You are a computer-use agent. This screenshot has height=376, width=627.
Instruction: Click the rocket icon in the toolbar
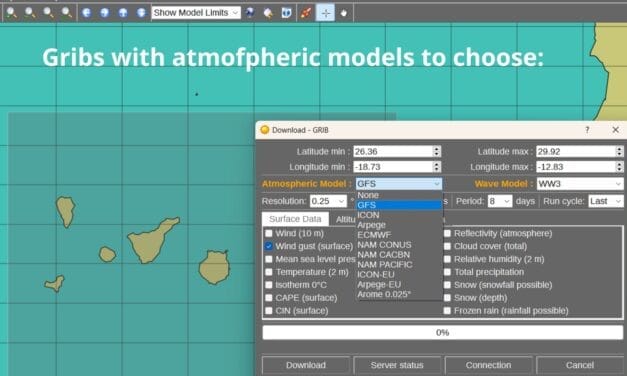pos(306,13)
